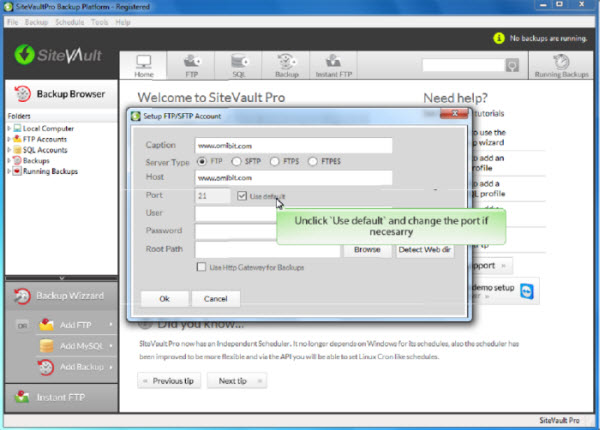
Task: Select the FTPES server type radio button
Action: 313,161
